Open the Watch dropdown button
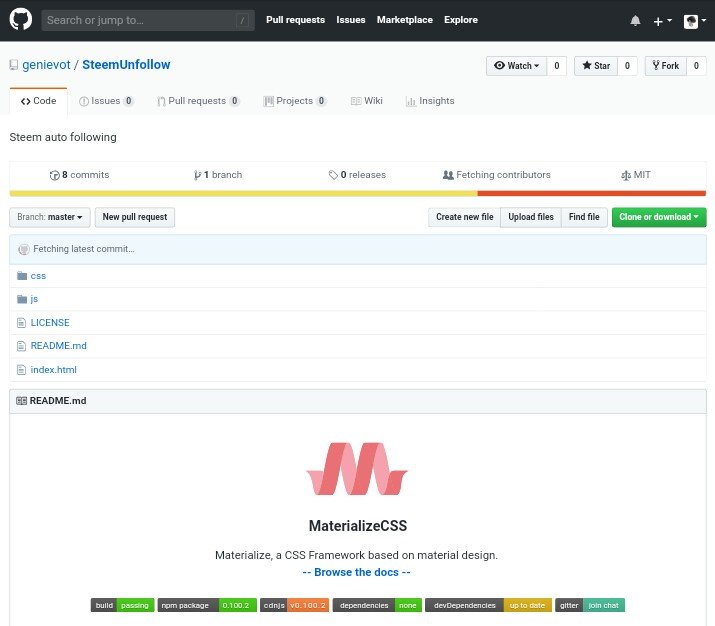 click(x=516, y=66)
